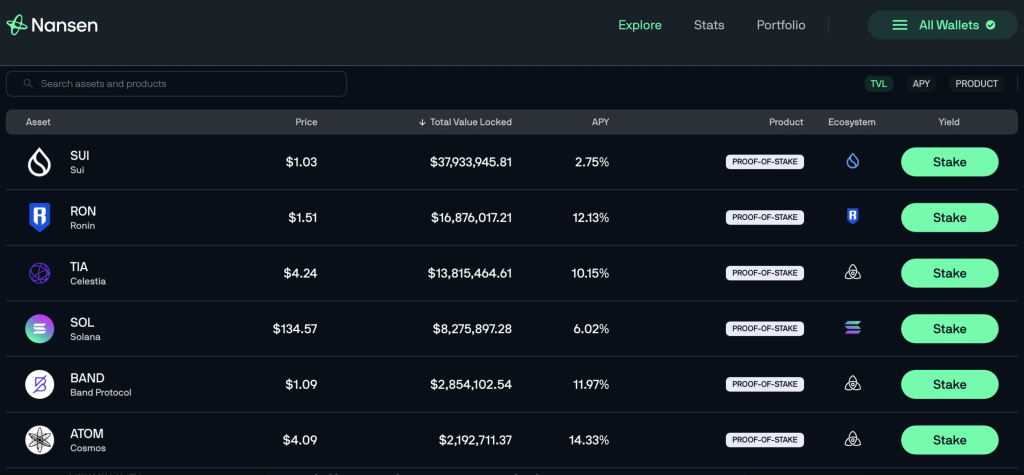This screenshot has width=1024, height=475.
Task: Sort by the APY column header
Action: pos(600,122)
